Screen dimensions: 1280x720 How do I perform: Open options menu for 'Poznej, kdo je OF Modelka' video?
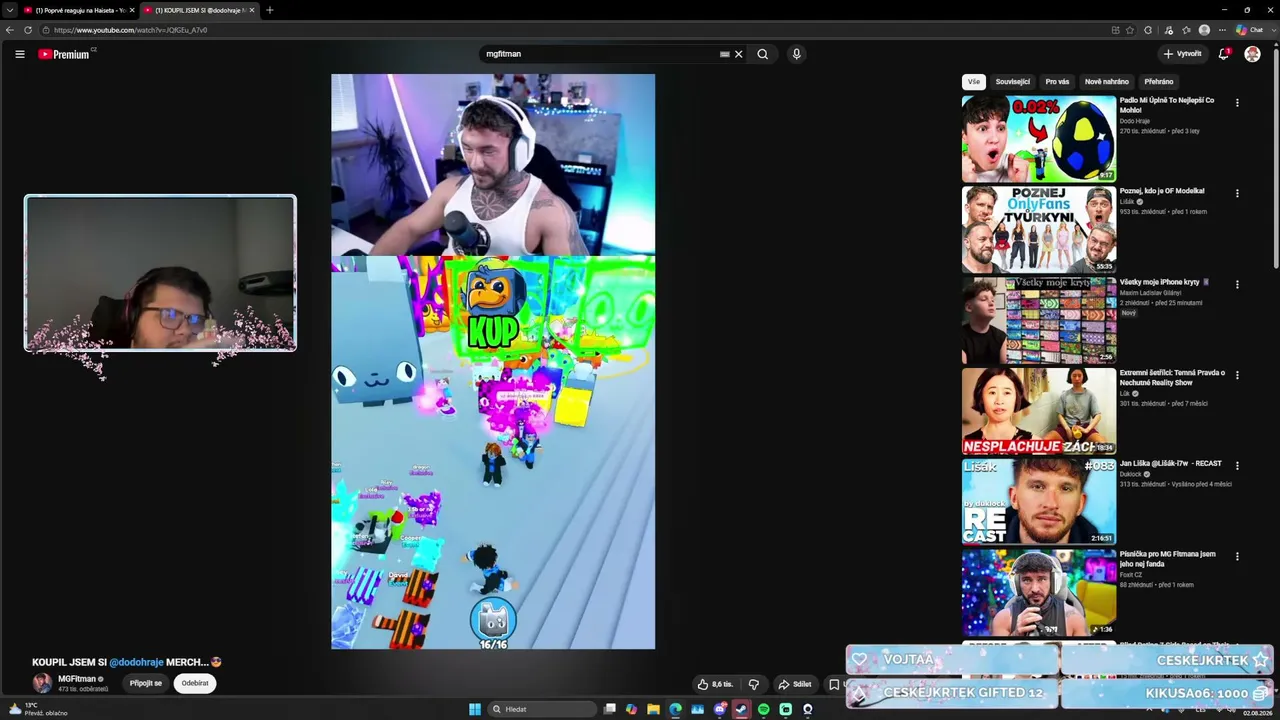[x=1237, y=194]
